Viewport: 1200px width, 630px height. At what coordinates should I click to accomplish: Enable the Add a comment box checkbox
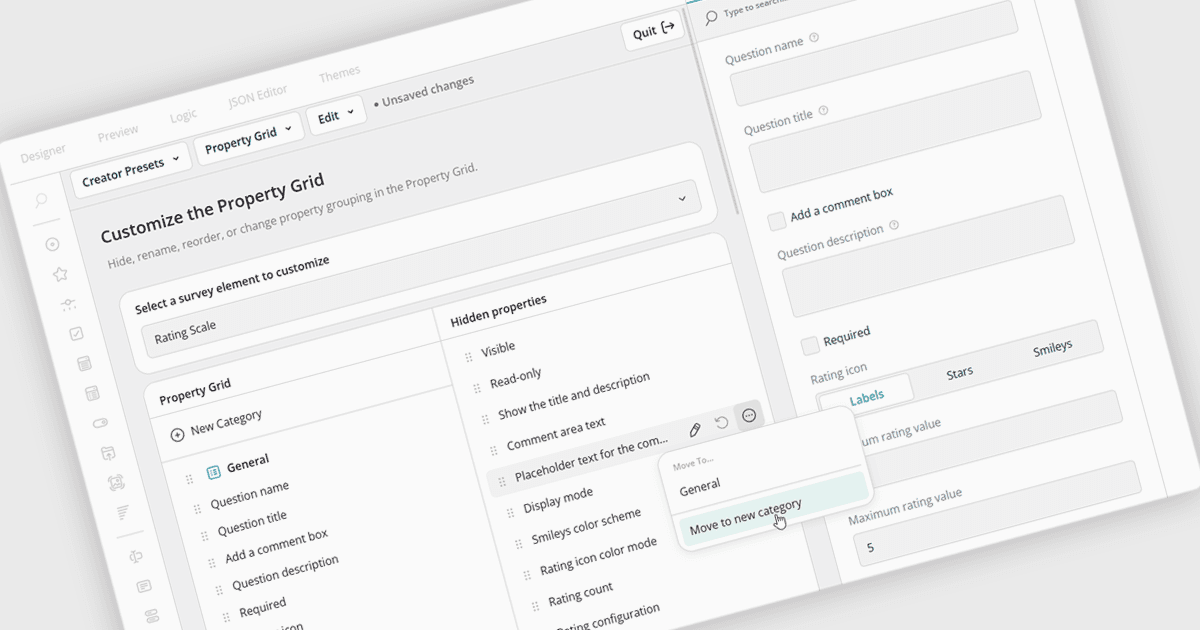pos(777,221)
